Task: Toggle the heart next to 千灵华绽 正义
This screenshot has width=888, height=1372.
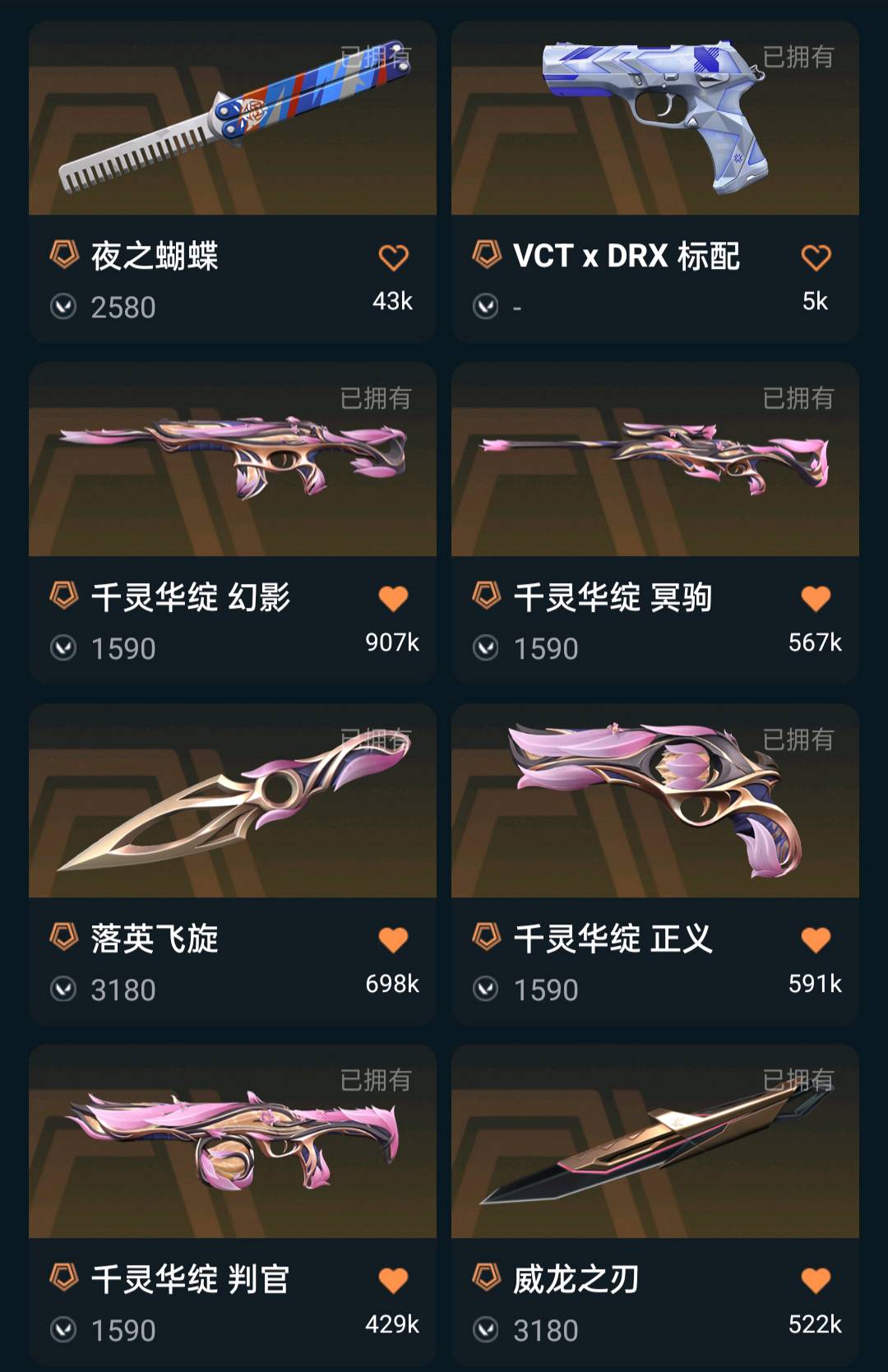Action: click(x=816, y=939)
